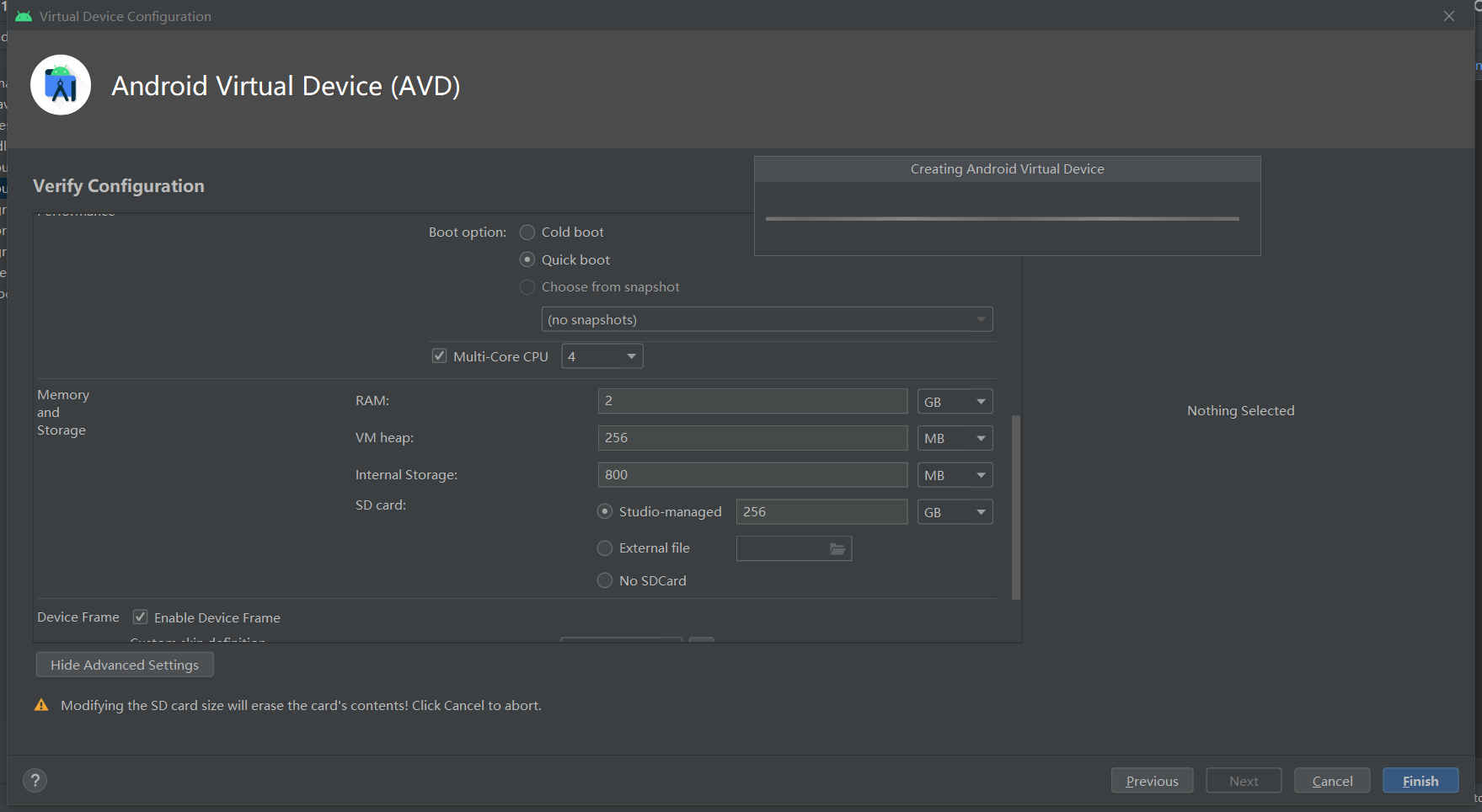
Task: Open the VM heap unit MB dropdown
Action: (x=955, y=438)
